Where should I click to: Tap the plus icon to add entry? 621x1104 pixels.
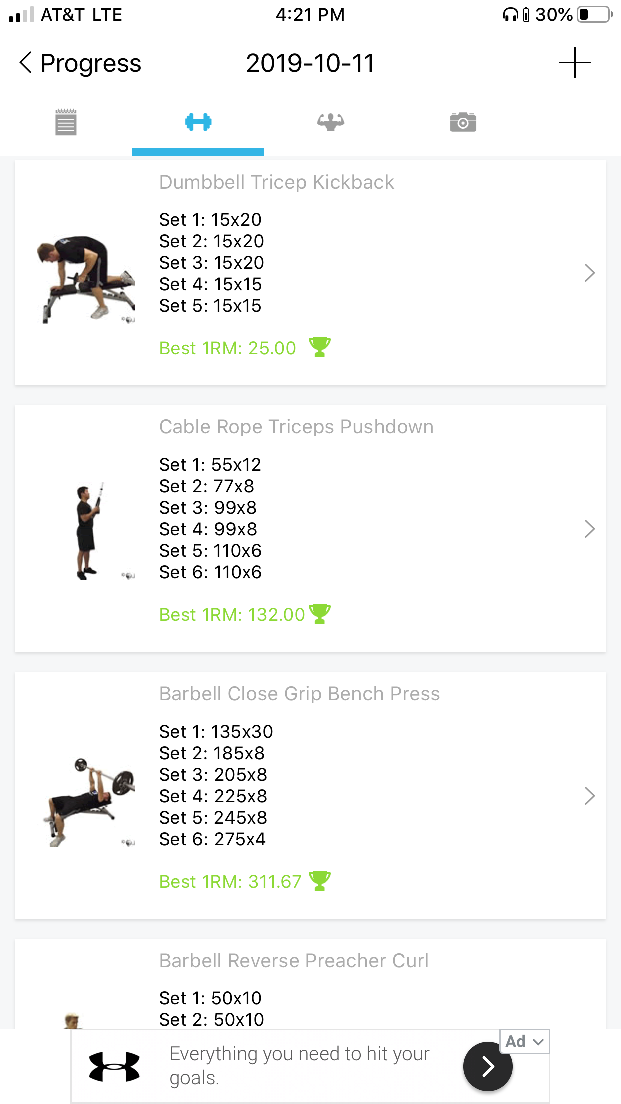tap(574, 63)
